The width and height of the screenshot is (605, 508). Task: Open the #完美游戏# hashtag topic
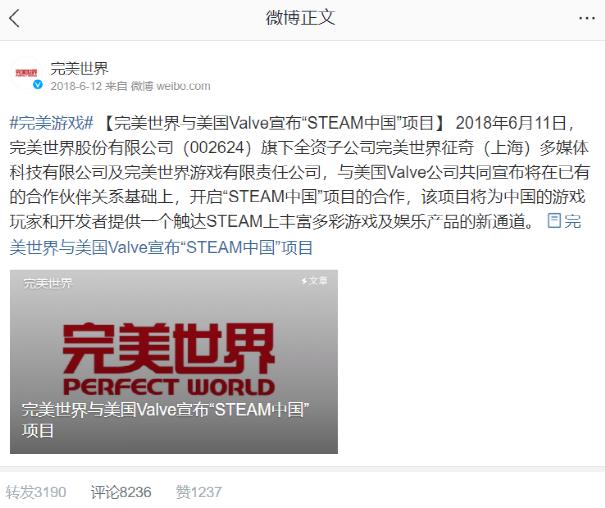pyautogui.click(x=51, y=123)
